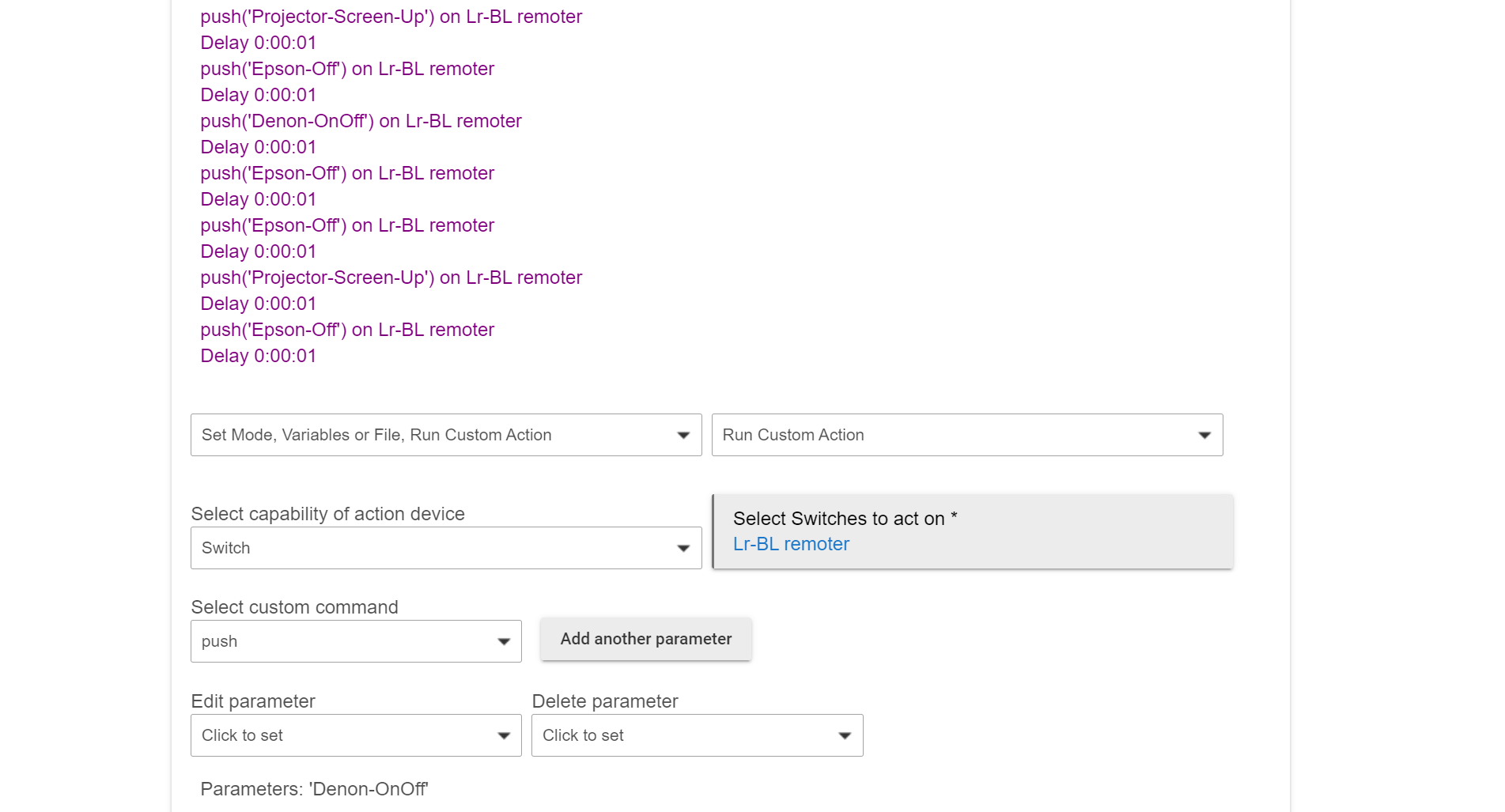The image size is (1505, 812).
Task: Open the 'Select Switches to act on' panel
Action: [973, 531]
